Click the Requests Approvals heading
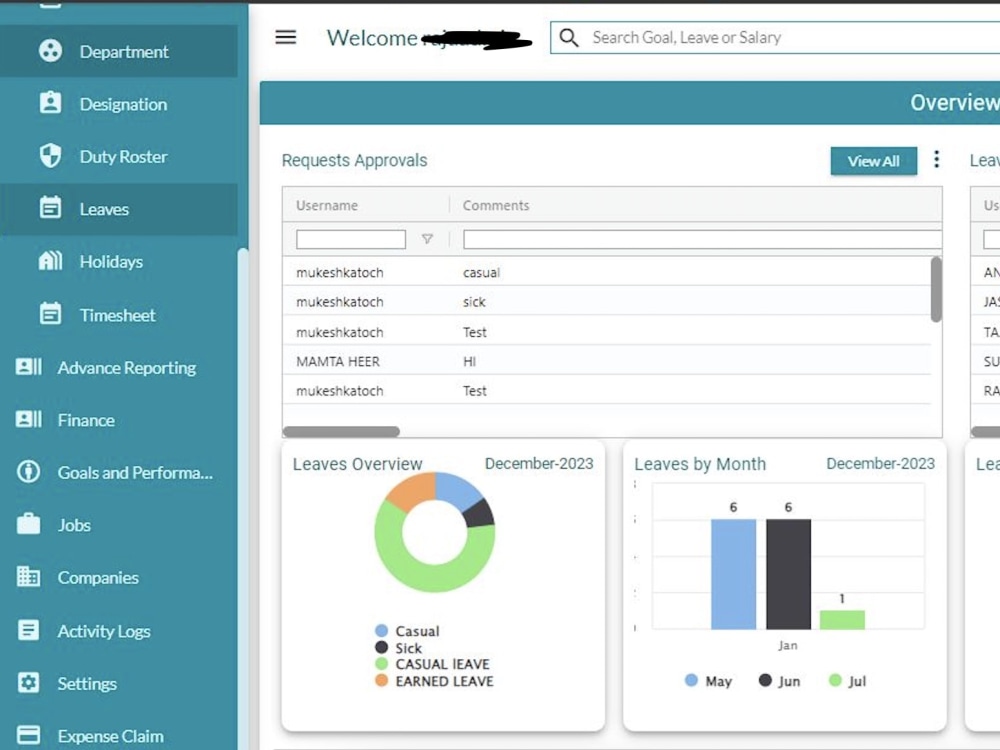Image resolution: width=1000 pixels, height=750 pixels. 355,161
